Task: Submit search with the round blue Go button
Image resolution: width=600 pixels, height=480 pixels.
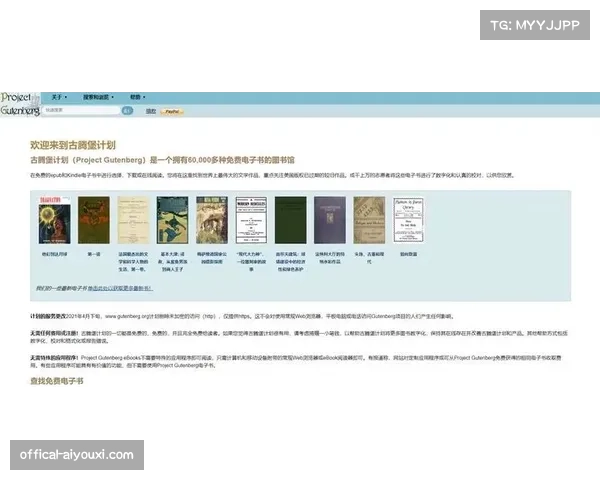Action: (127, 111)
